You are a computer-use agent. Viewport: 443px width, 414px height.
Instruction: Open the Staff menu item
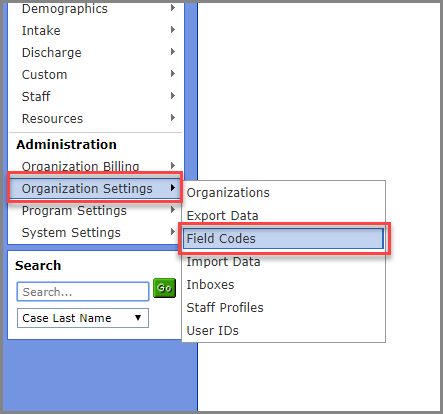[95, 96]
